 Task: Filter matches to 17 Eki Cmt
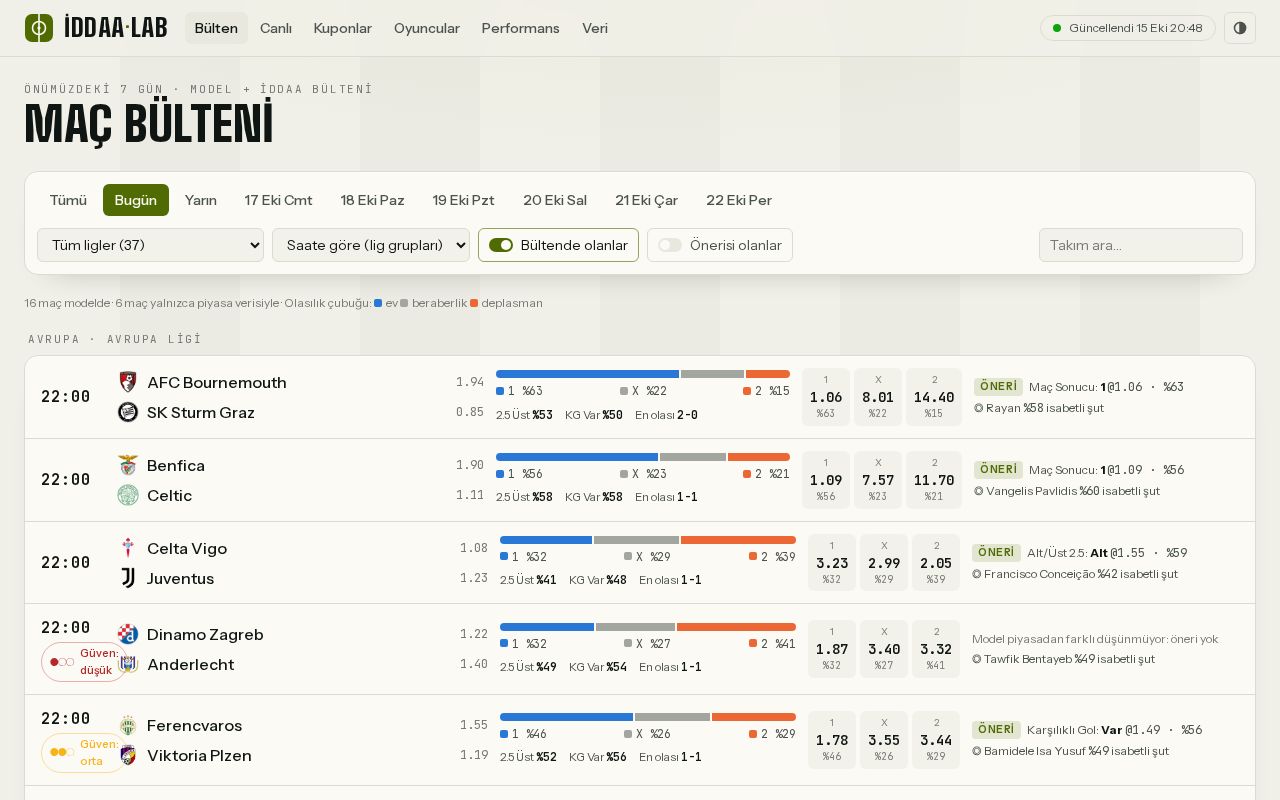279,200
